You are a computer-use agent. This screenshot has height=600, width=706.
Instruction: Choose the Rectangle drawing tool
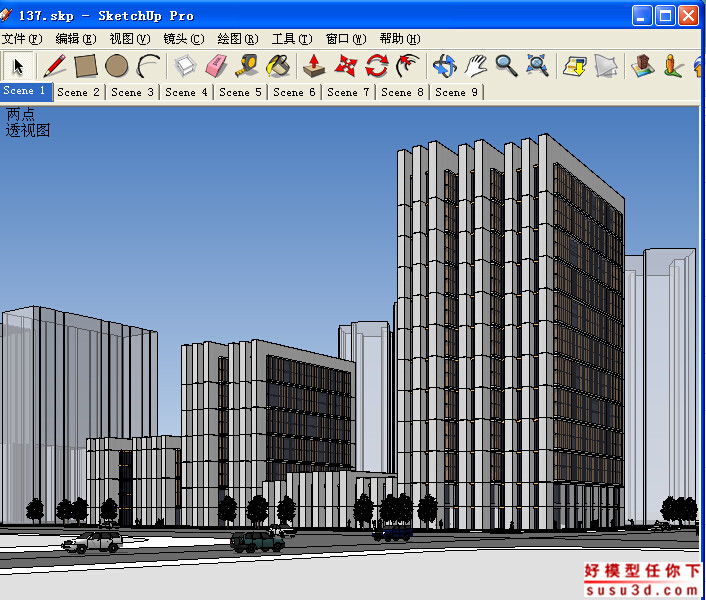86,66
